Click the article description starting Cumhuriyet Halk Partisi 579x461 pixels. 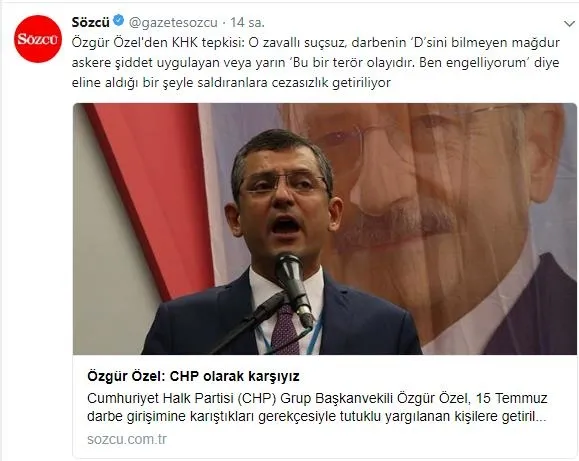317,407
